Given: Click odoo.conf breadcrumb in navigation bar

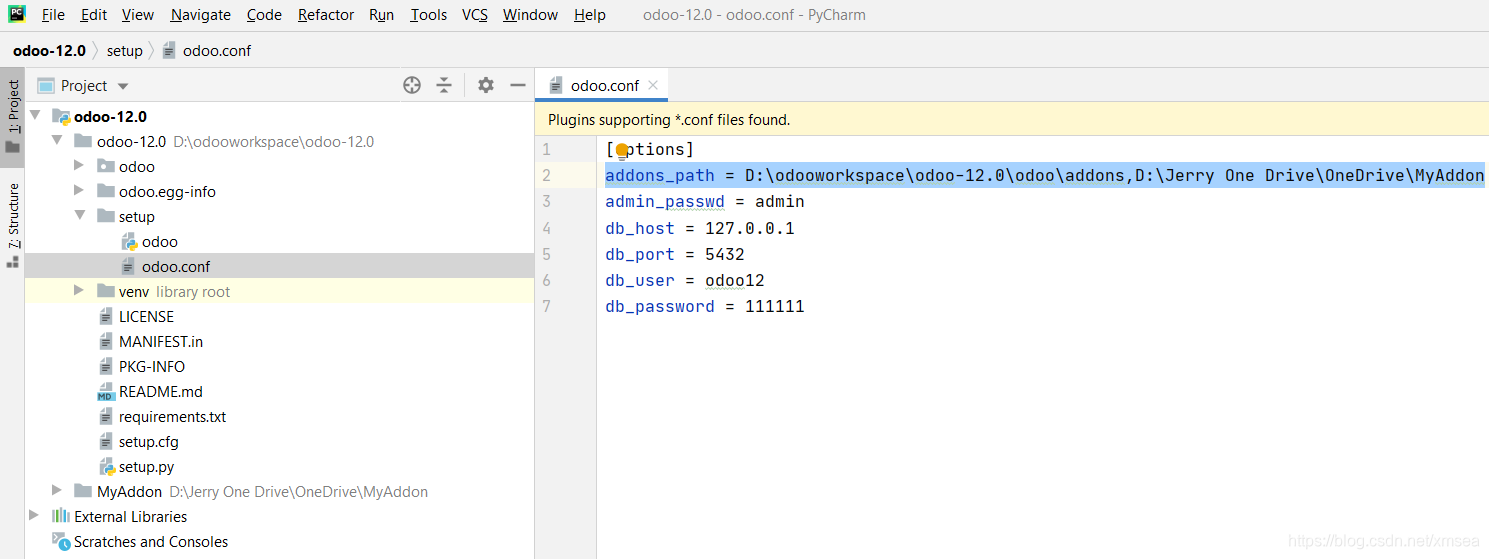Looking at the screenshot, I should pos(207,50).
